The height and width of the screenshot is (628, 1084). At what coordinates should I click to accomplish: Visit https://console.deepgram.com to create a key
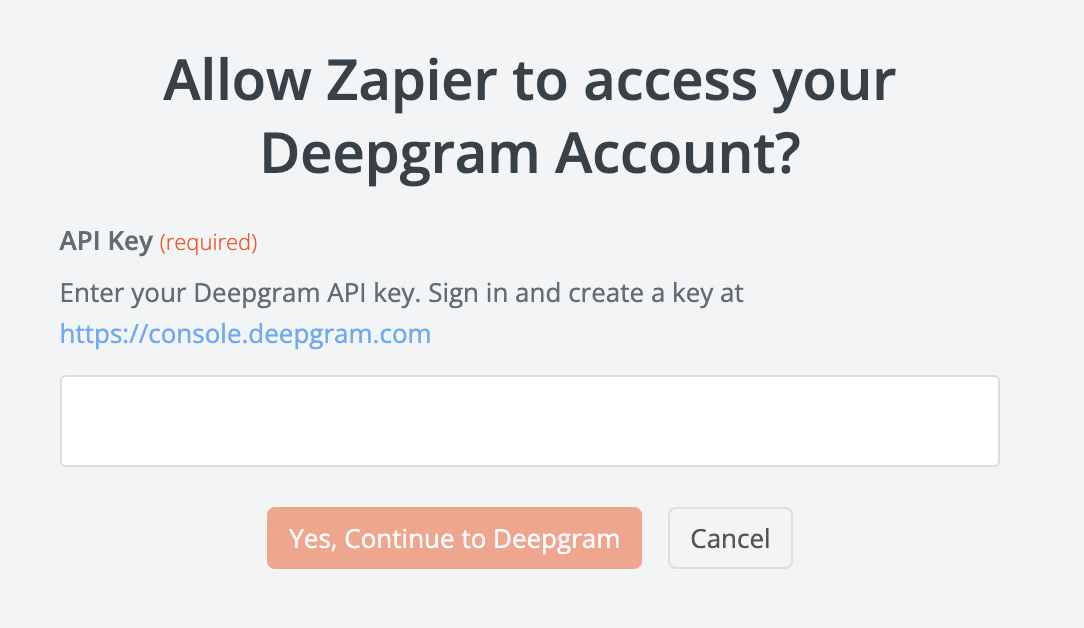coord(245,334)
